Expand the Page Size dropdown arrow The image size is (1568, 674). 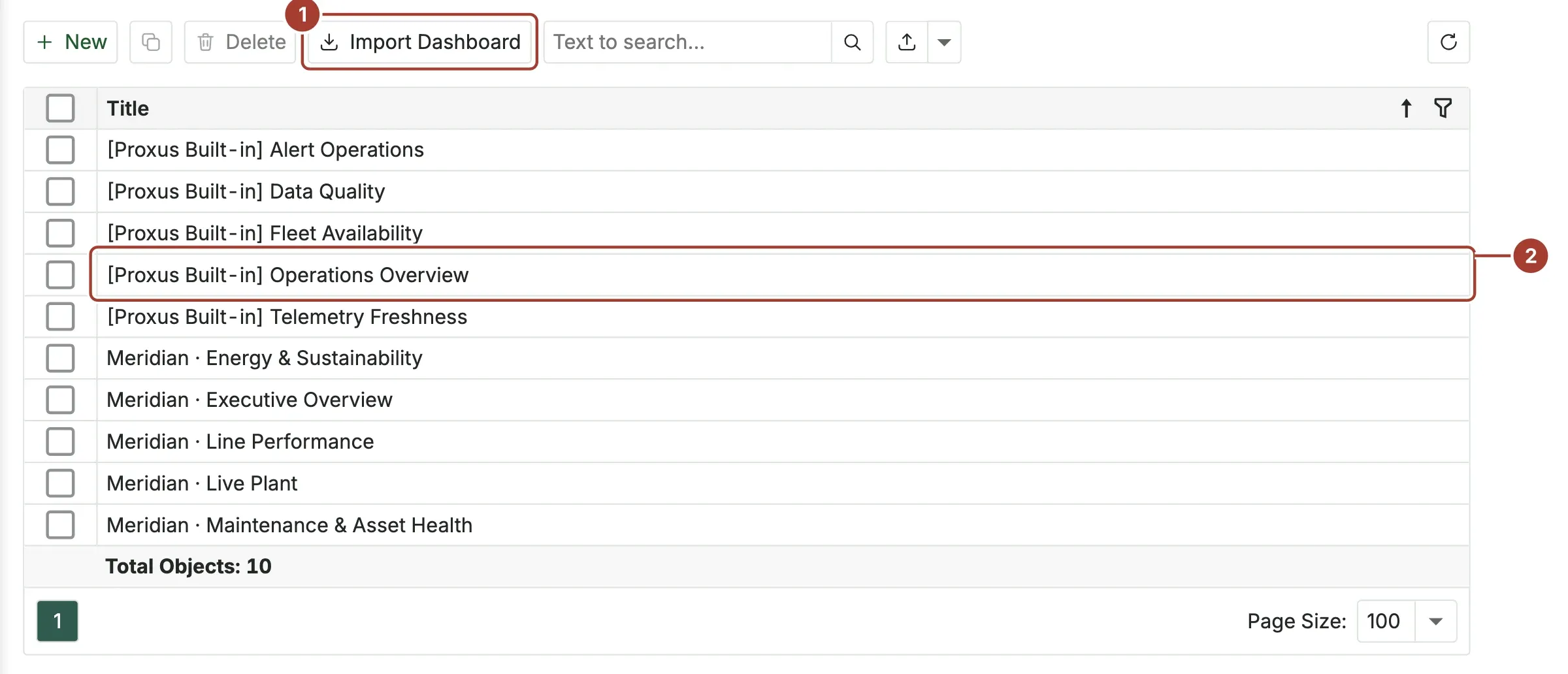pyautogui.click(x=1435, y=621)
